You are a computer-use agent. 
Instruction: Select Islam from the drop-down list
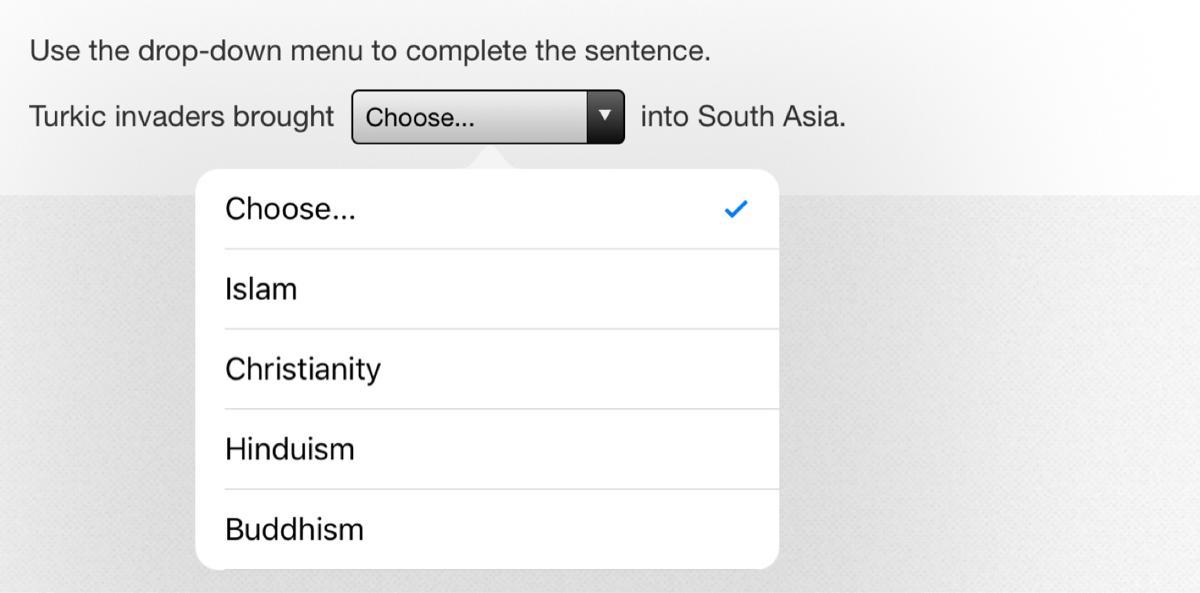coord(261,289)
